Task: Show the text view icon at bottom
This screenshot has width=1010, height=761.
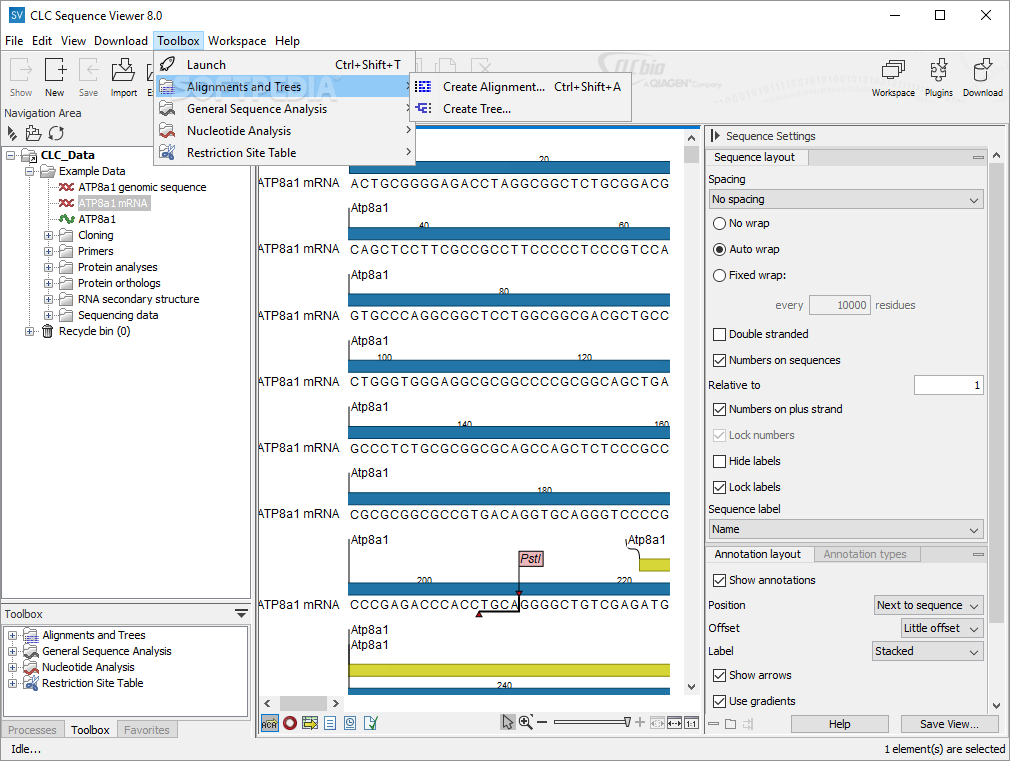Action: pos(330,723)
